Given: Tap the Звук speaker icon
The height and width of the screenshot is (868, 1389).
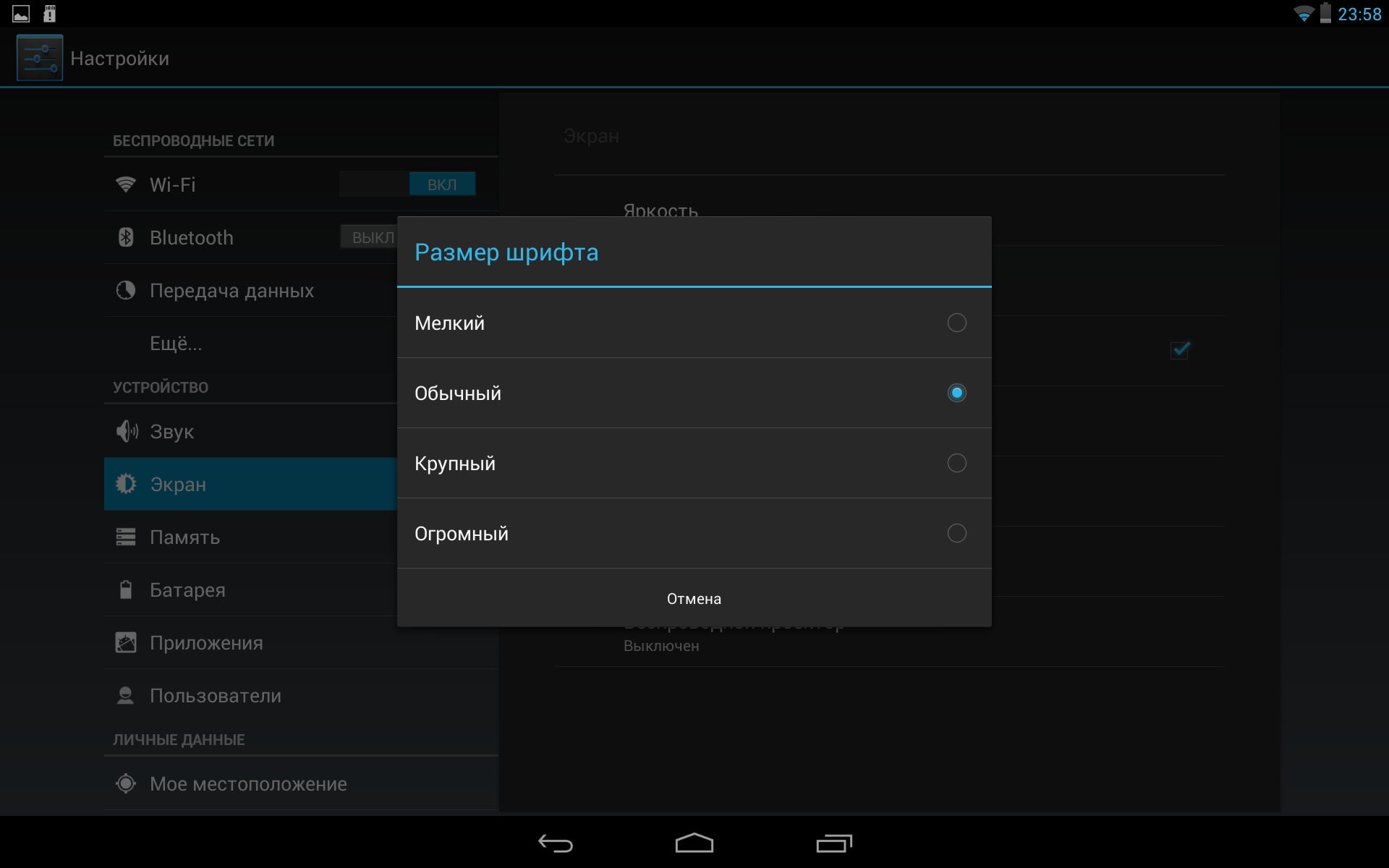Looking at the screenshot, I should click(x=127, y=431).
